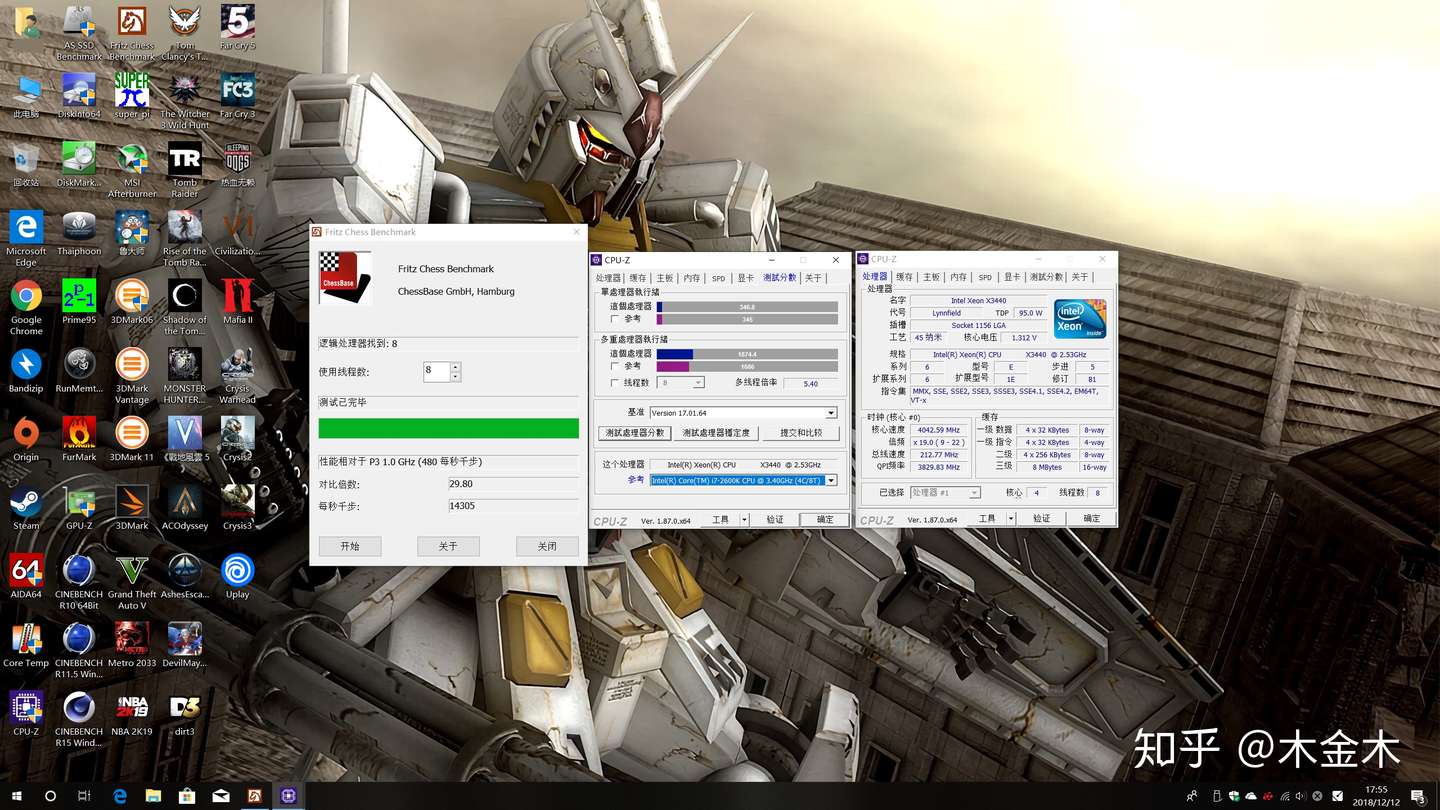Screen dimensions: 1440x810
Task: Open the CINEBENCH R15 desktop shortcut
Action: point(79,720)
